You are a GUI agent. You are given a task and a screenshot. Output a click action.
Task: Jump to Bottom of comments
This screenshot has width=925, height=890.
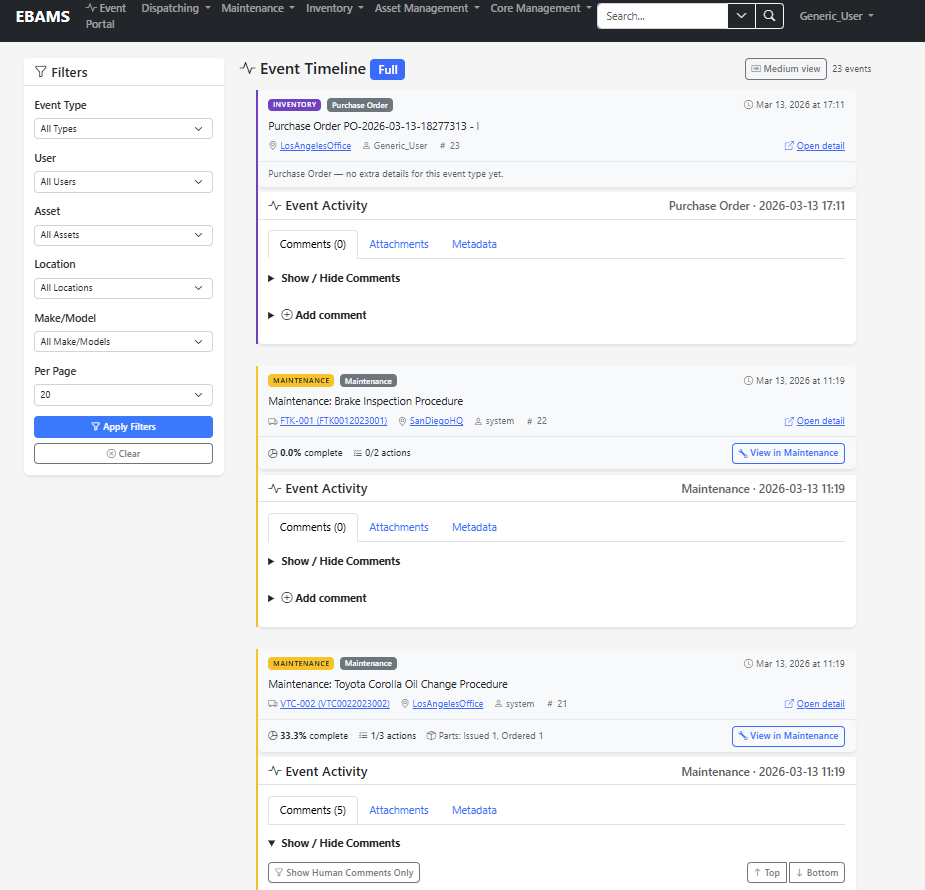(x=816, y=872)
